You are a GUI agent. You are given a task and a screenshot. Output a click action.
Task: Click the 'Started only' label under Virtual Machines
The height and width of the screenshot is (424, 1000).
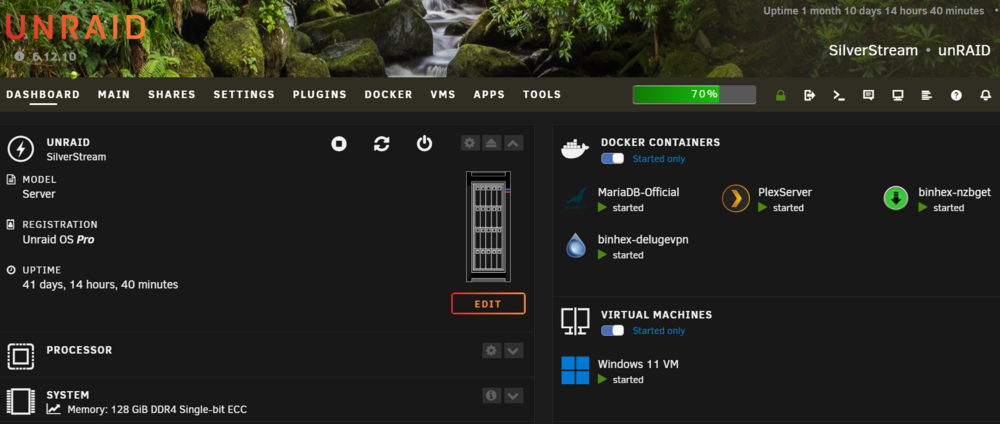659,331
